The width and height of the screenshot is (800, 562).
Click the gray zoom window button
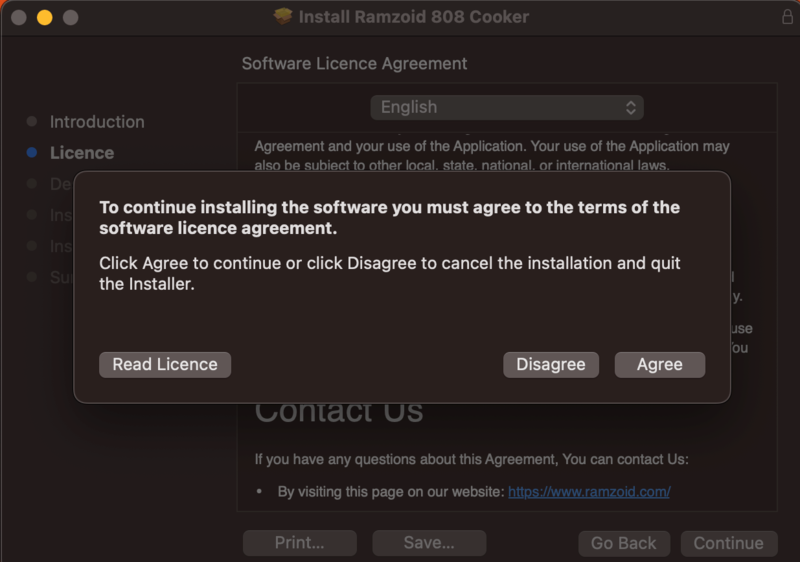coord(70,17)
